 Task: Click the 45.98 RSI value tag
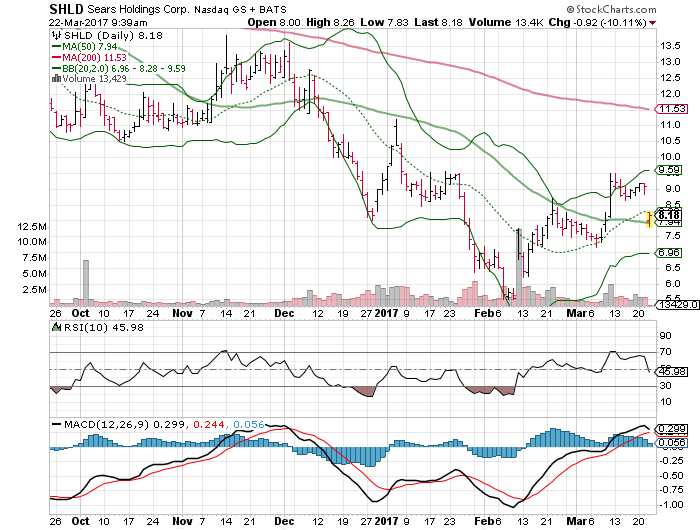click(671, 371)
